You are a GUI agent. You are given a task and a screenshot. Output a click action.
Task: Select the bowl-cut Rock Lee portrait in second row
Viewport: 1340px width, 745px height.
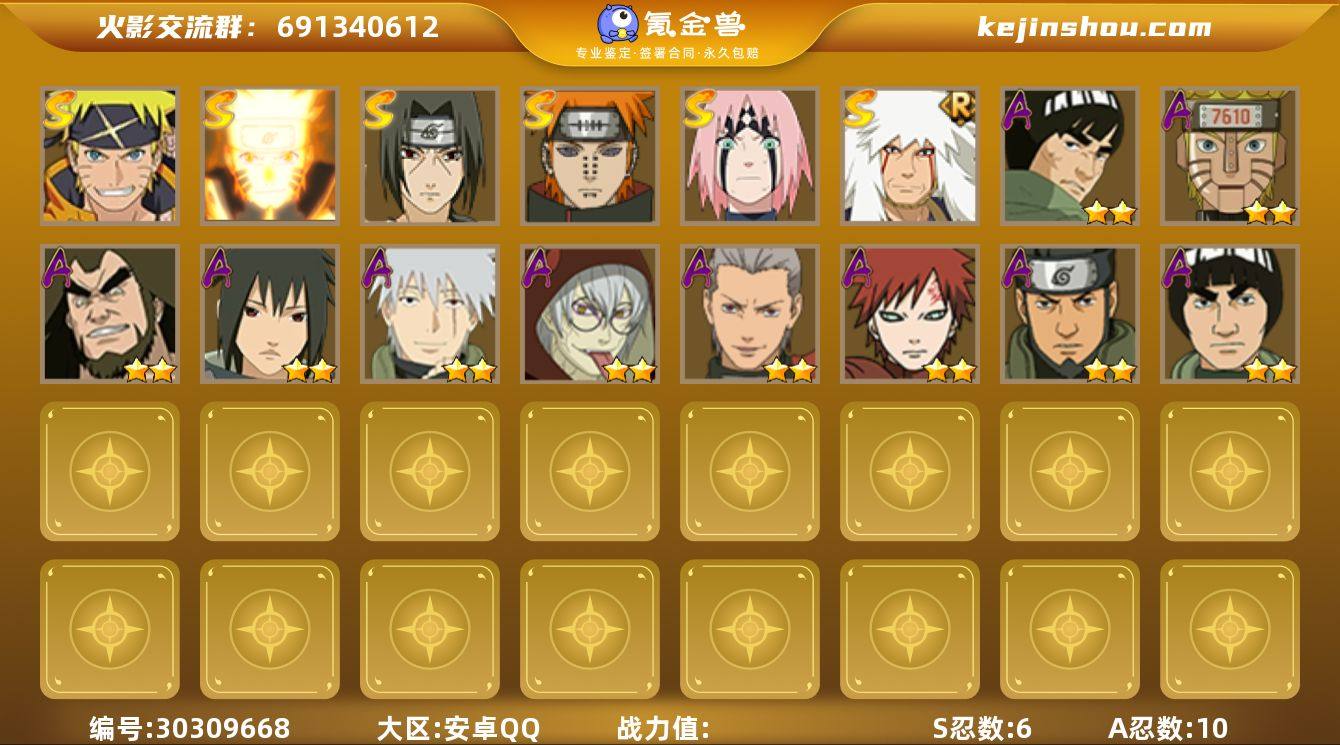coord(1230,314)
